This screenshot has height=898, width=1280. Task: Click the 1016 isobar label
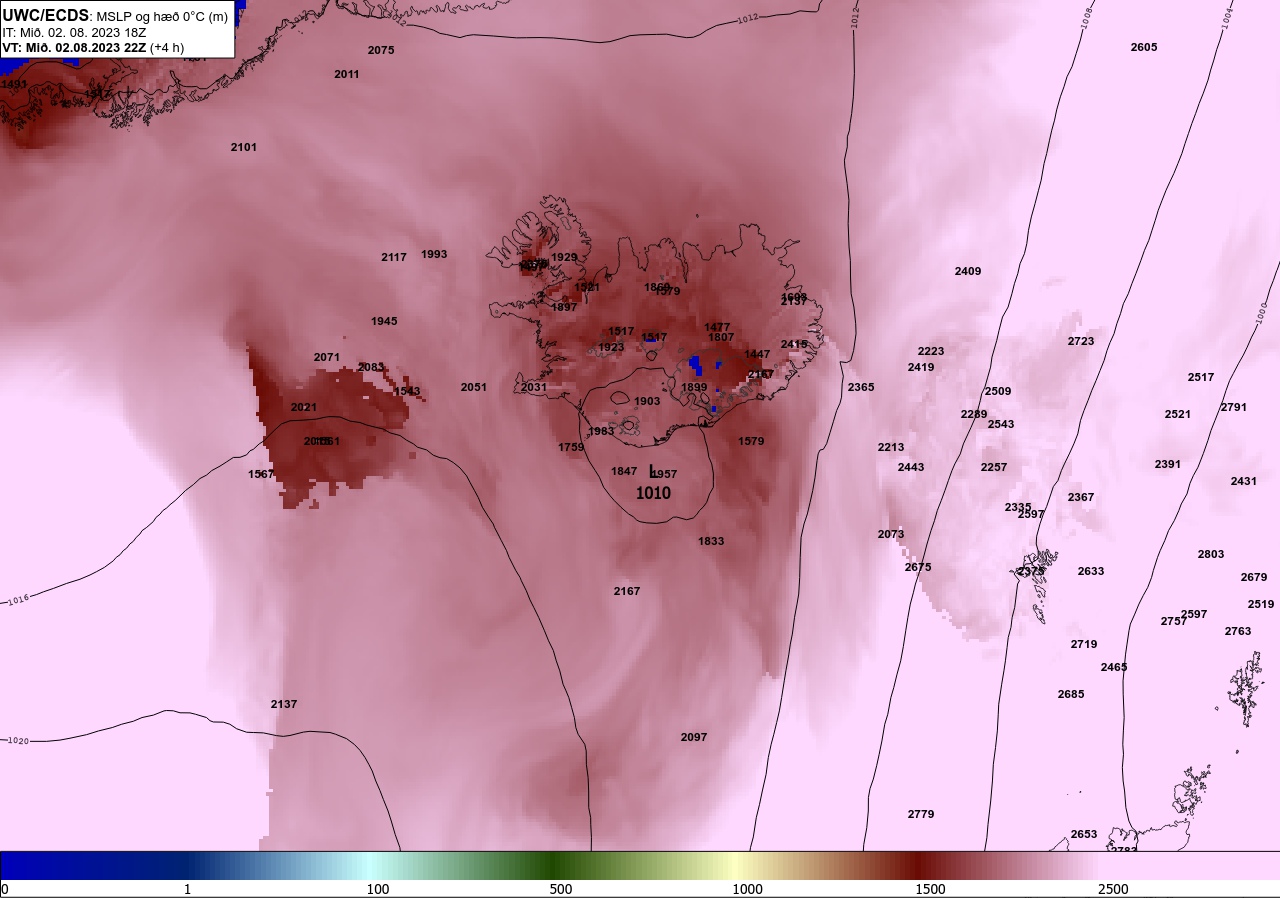coord(18,600)
